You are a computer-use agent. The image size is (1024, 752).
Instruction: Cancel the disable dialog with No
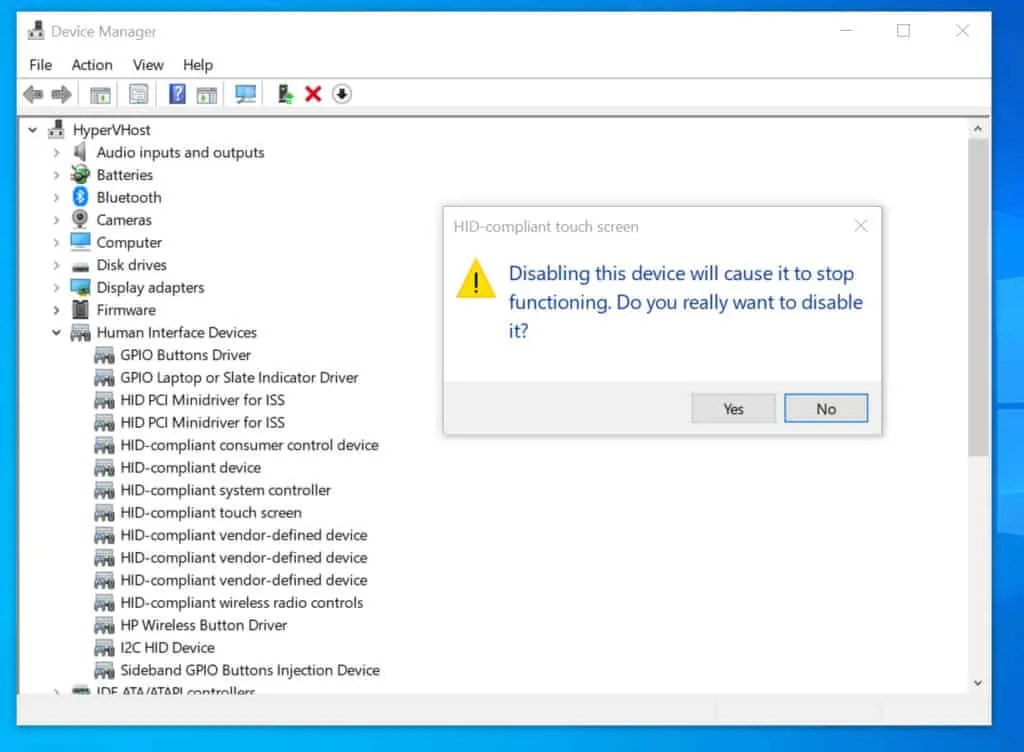point(826,409)
